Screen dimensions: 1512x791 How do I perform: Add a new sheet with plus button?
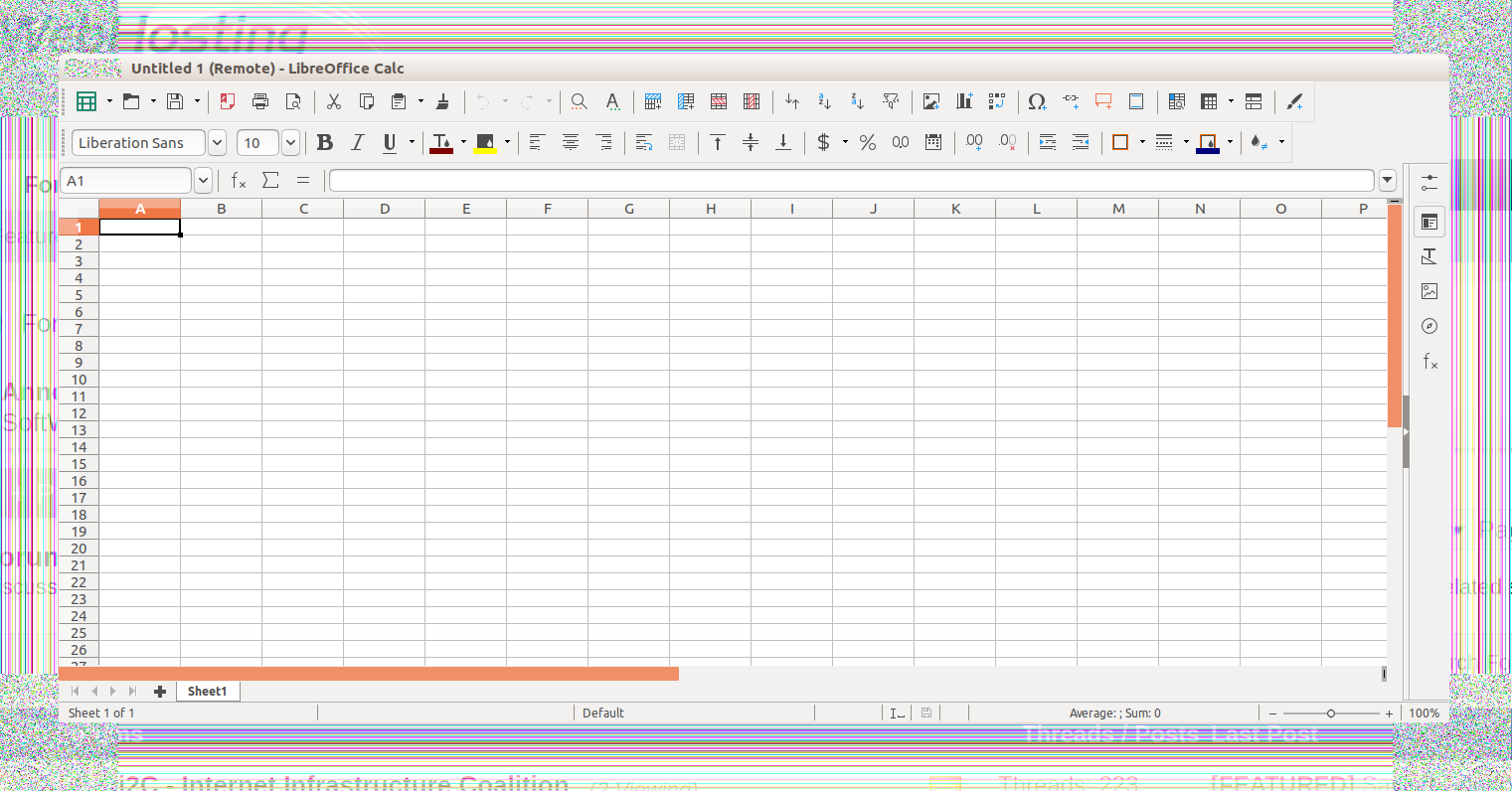coord(159,692)
